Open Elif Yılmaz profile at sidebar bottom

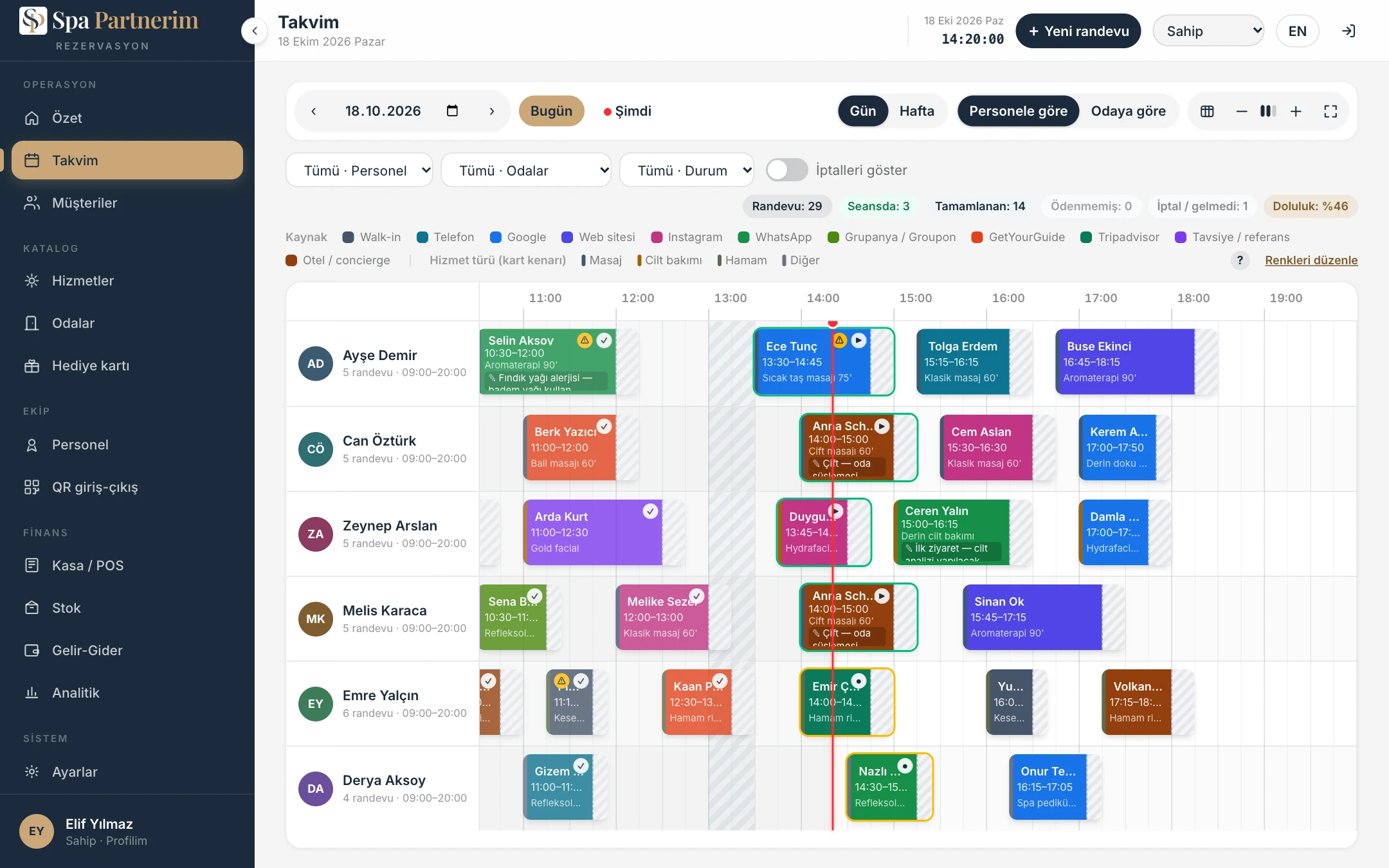[x=127, y=831]
